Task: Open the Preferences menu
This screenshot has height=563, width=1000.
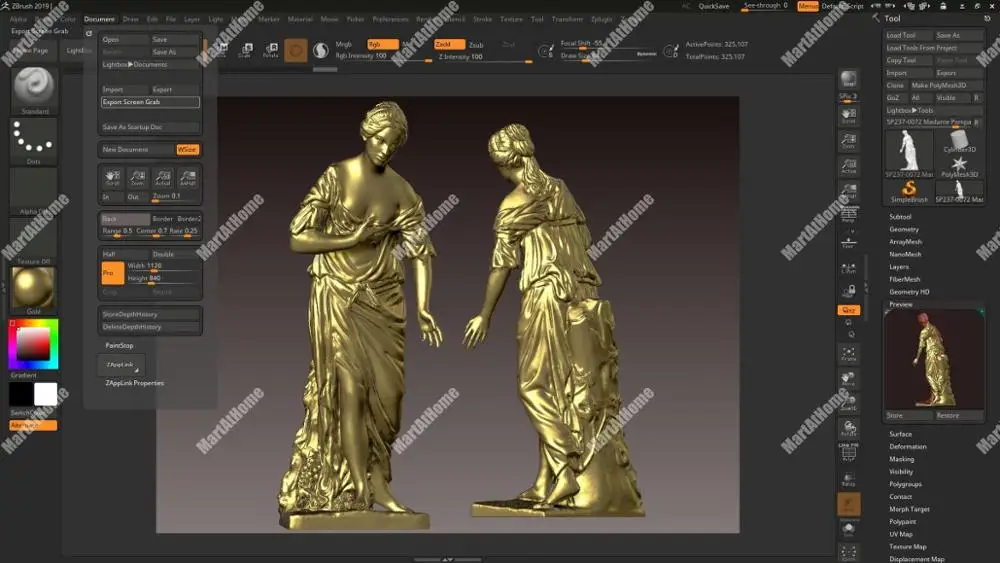Action: [390, 19]
